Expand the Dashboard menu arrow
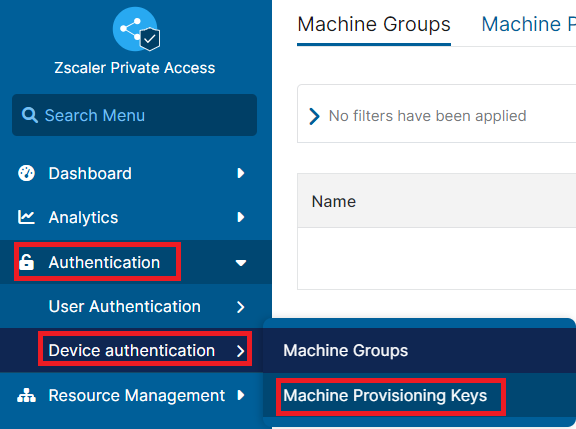 [241, 173]
